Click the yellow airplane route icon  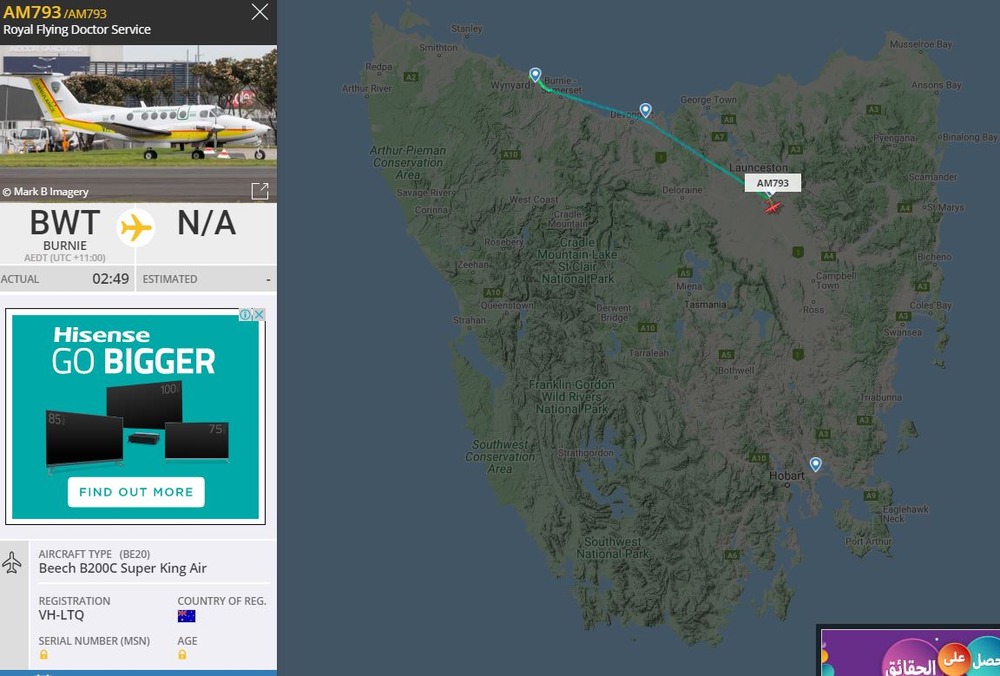tap(137, 228)
